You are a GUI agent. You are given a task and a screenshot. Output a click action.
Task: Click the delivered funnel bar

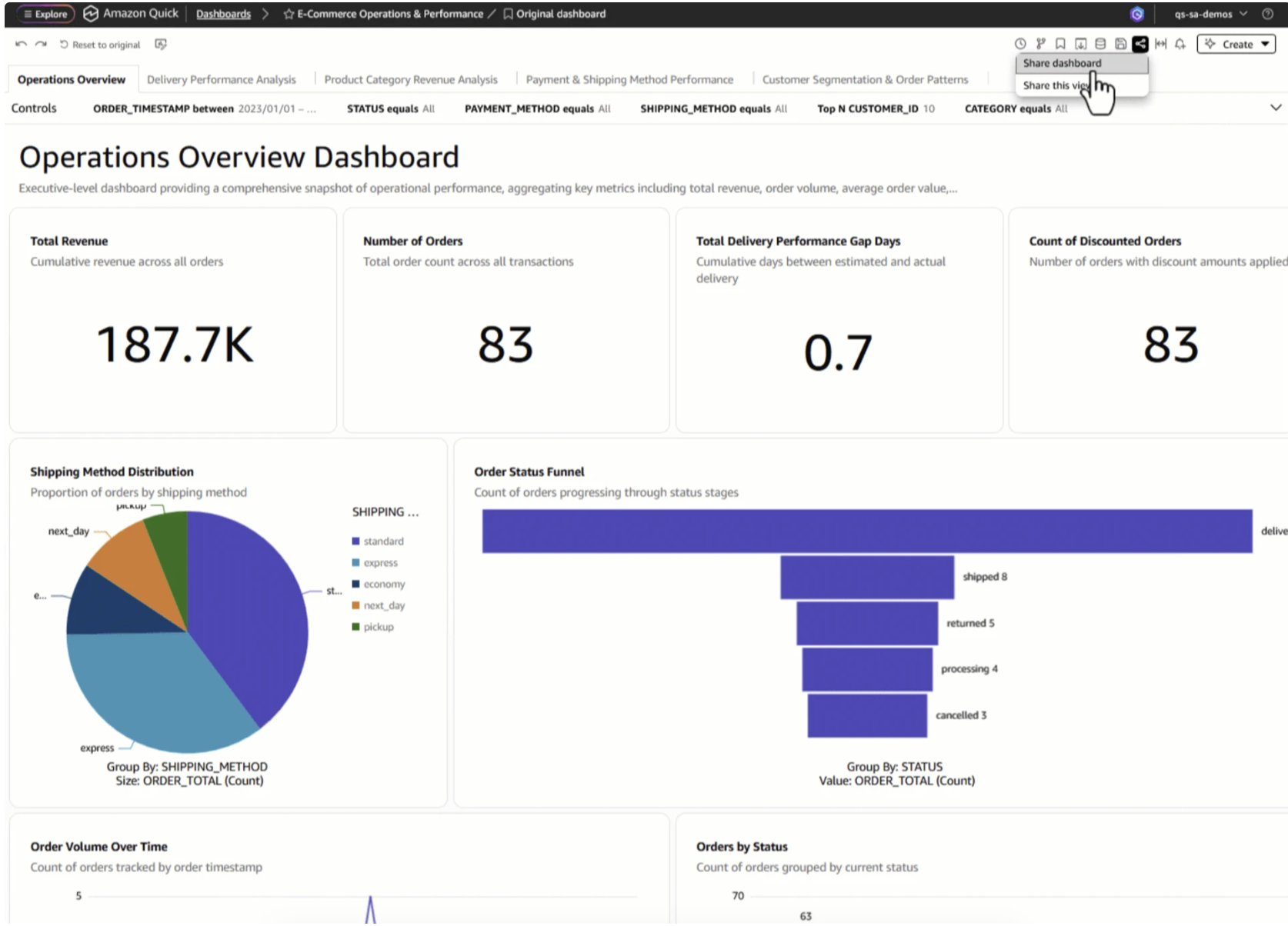[867, 531]
